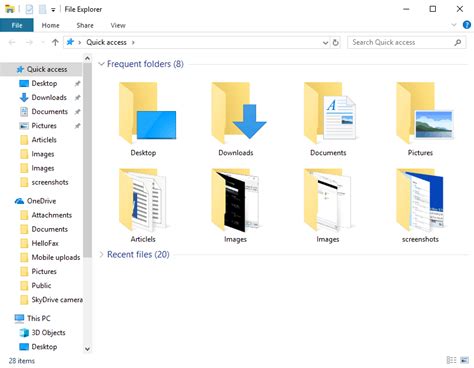Open the Desktop folder in Frequent folders
474x368 pixels.
[147, 119]
